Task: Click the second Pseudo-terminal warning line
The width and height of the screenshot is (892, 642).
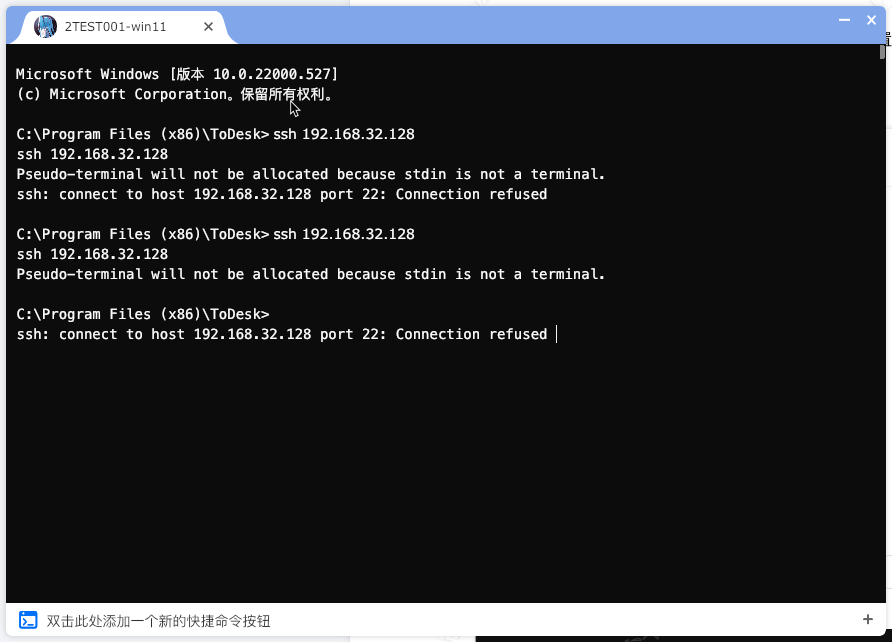Action: tap(311, 274)
